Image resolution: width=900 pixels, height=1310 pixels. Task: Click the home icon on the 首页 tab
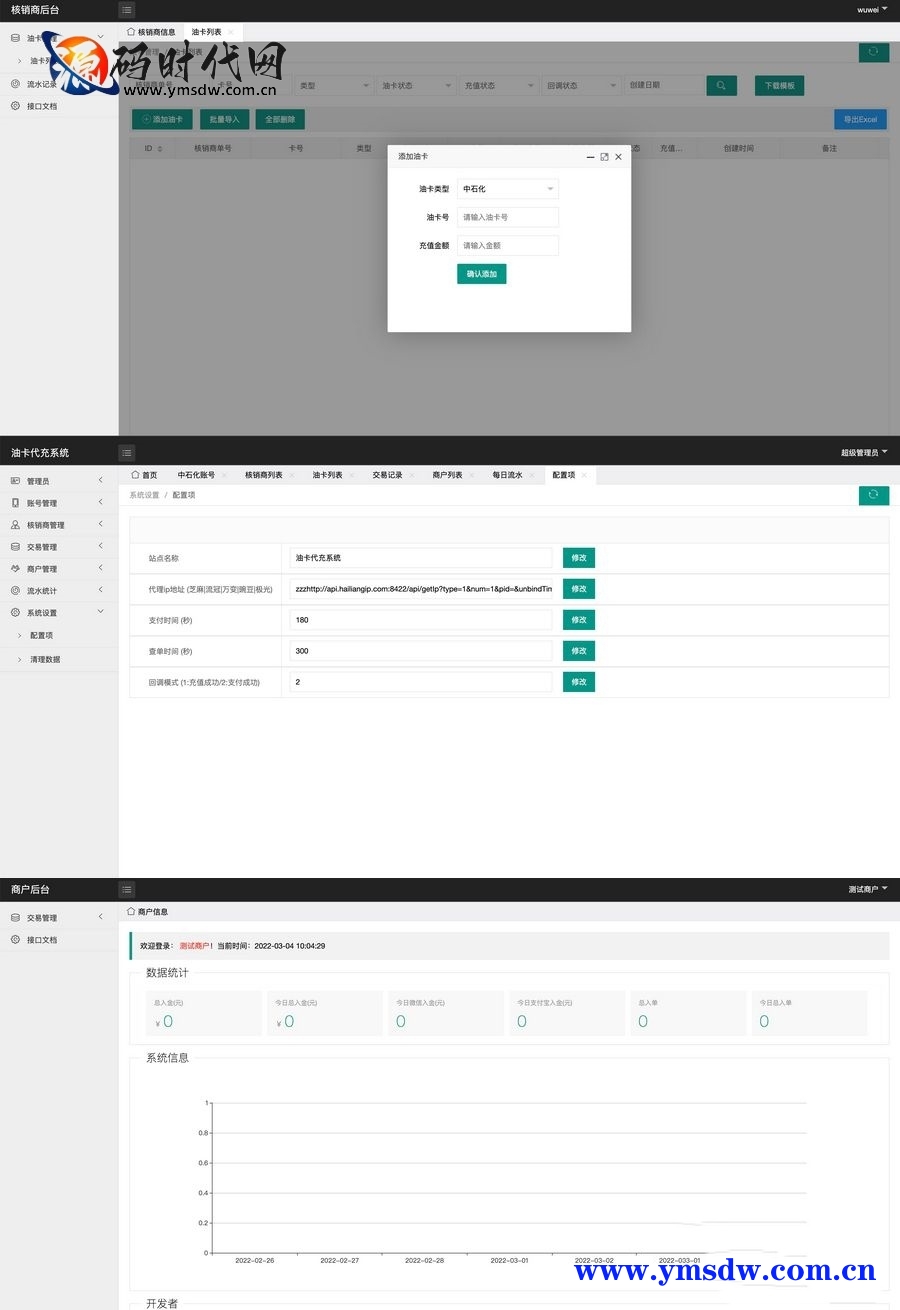[x=135, y=475]
